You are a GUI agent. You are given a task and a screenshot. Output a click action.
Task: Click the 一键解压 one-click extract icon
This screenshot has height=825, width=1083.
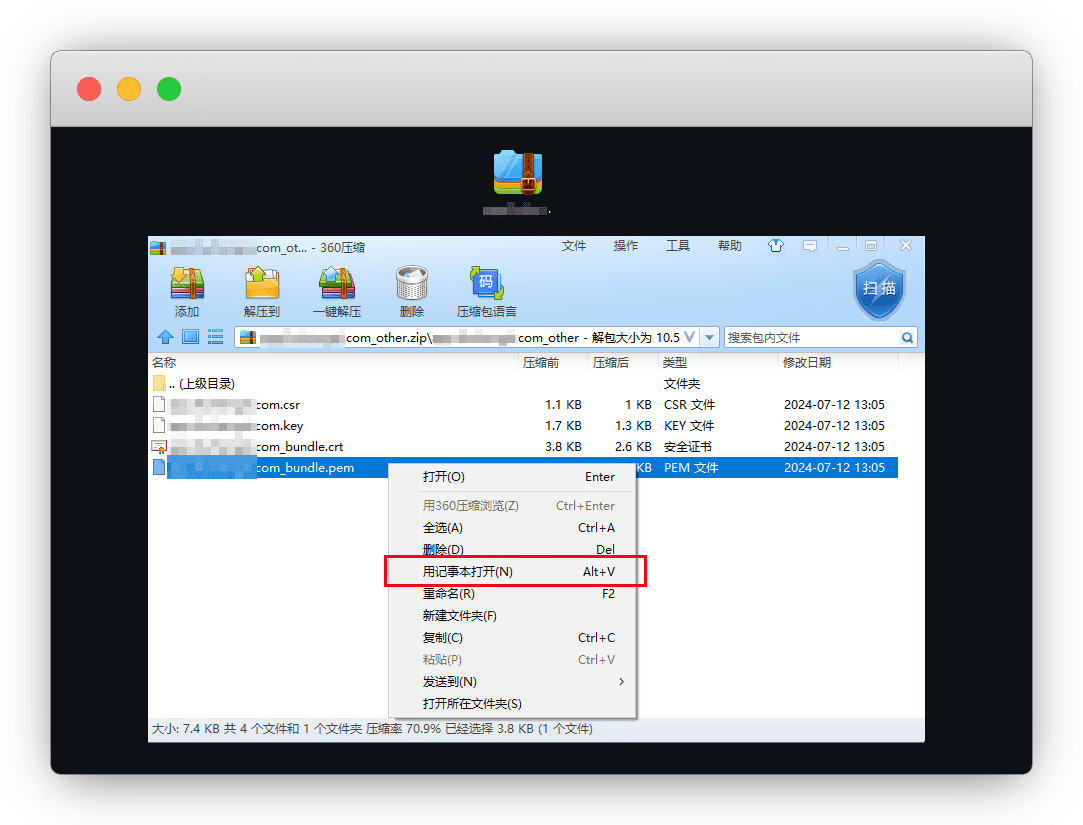[x=337, y=285]
